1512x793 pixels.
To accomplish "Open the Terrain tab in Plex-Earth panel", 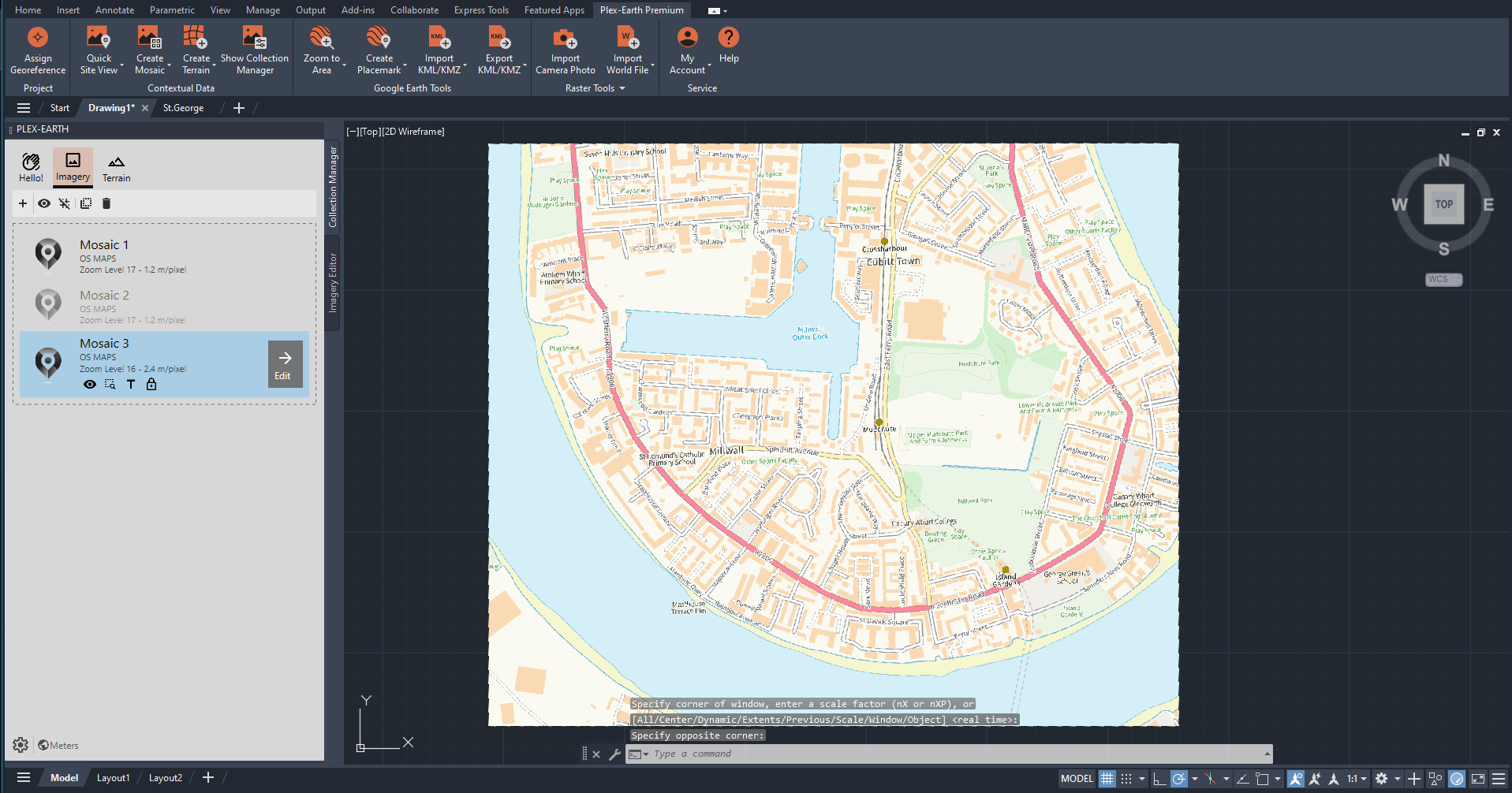I will click(x=116, y=168).
